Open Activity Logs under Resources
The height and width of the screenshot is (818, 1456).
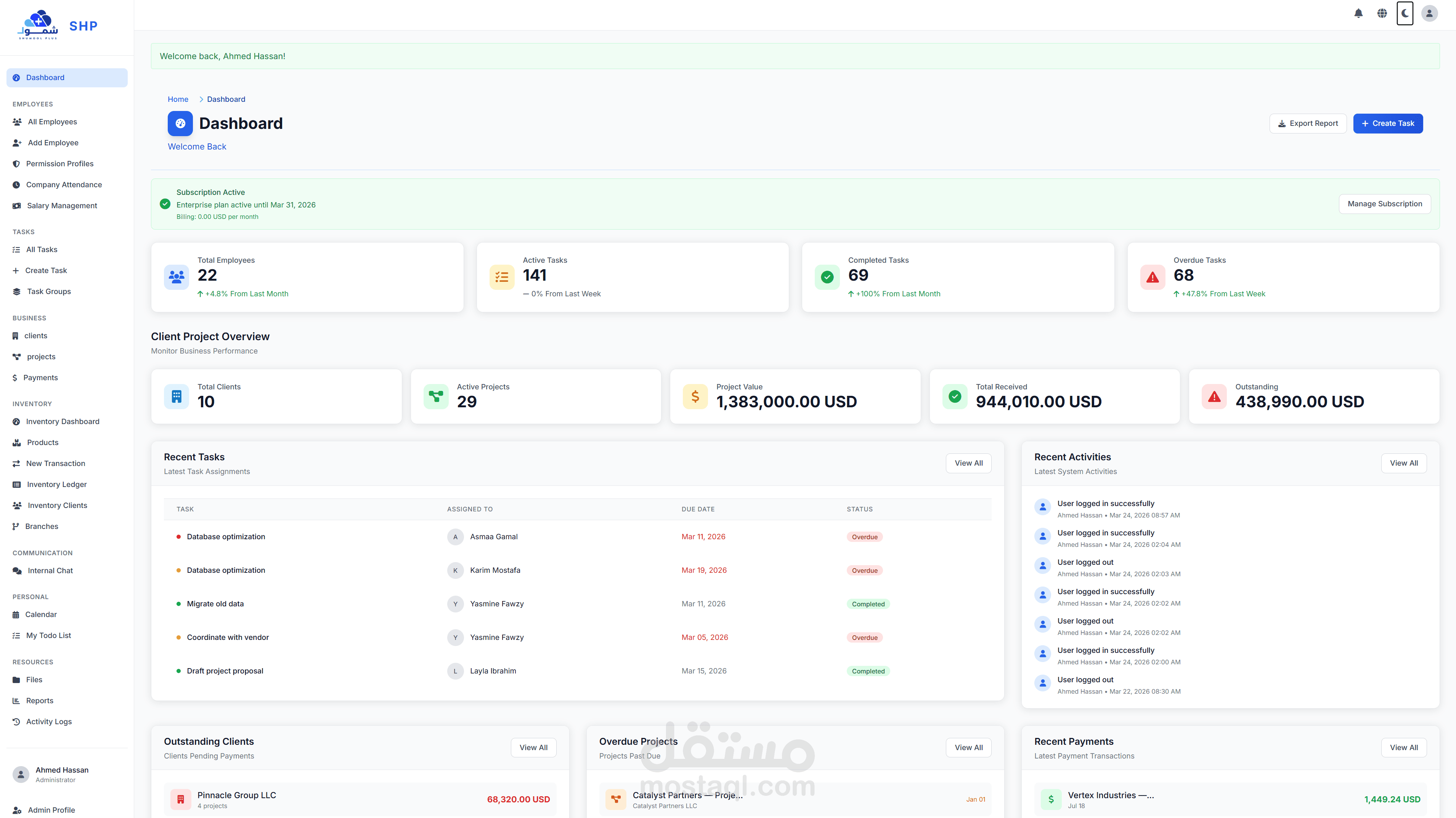(48, 722)
